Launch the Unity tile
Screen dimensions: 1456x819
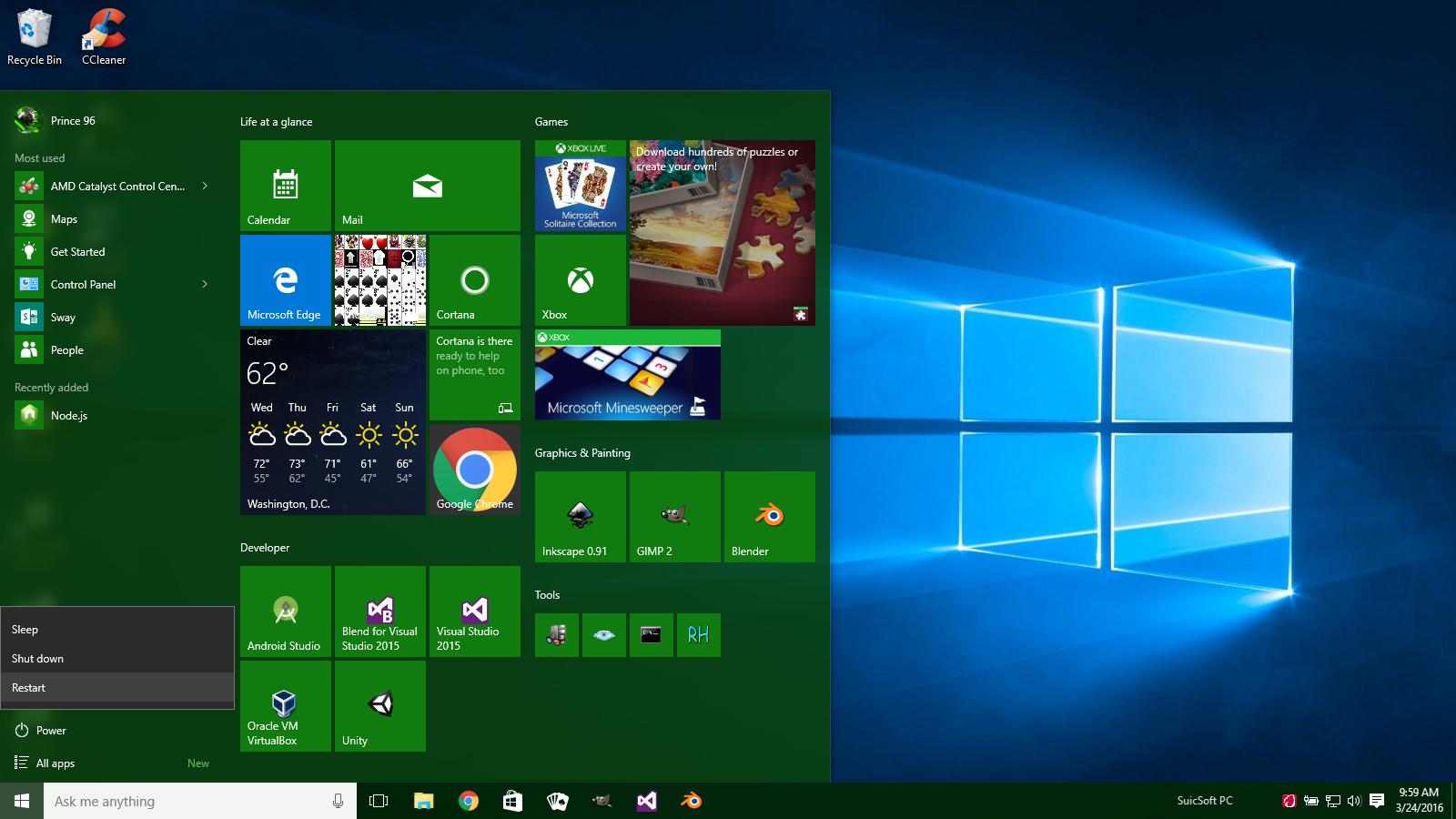(x=380, y=706)
